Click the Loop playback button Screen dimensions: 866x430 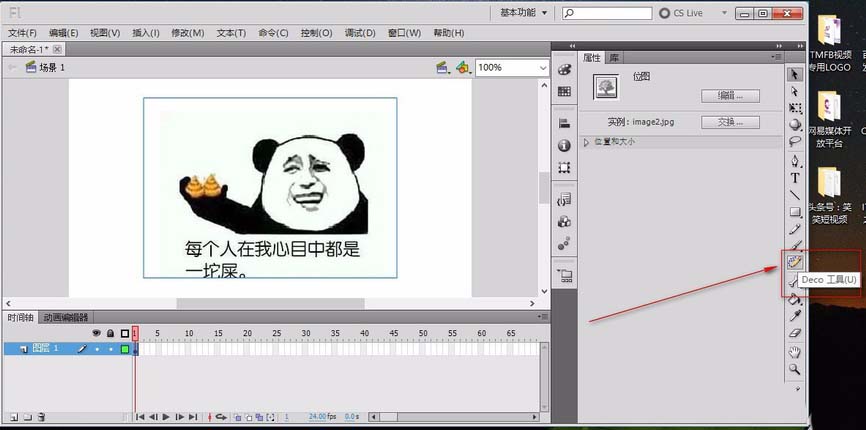pos(221,417)
